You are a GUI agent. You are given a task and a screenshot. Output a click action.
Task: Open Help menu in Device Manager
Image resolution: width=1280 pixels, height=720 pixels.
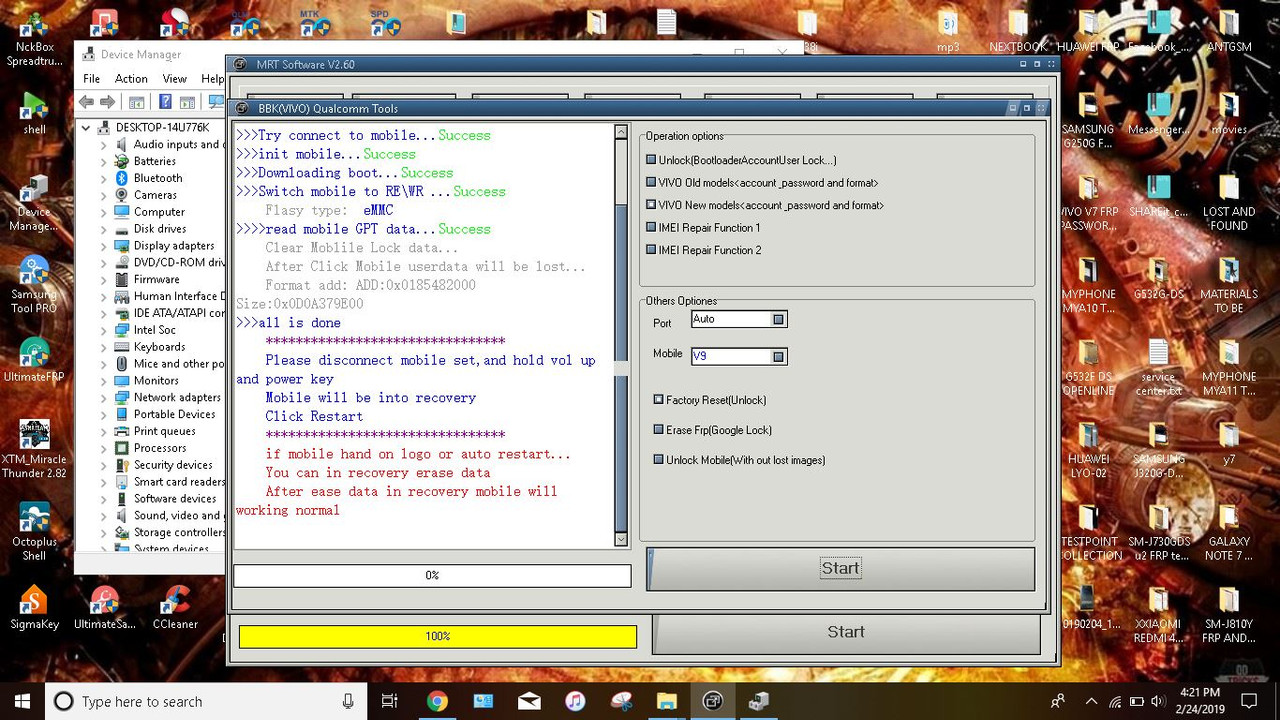click(212, 79)
